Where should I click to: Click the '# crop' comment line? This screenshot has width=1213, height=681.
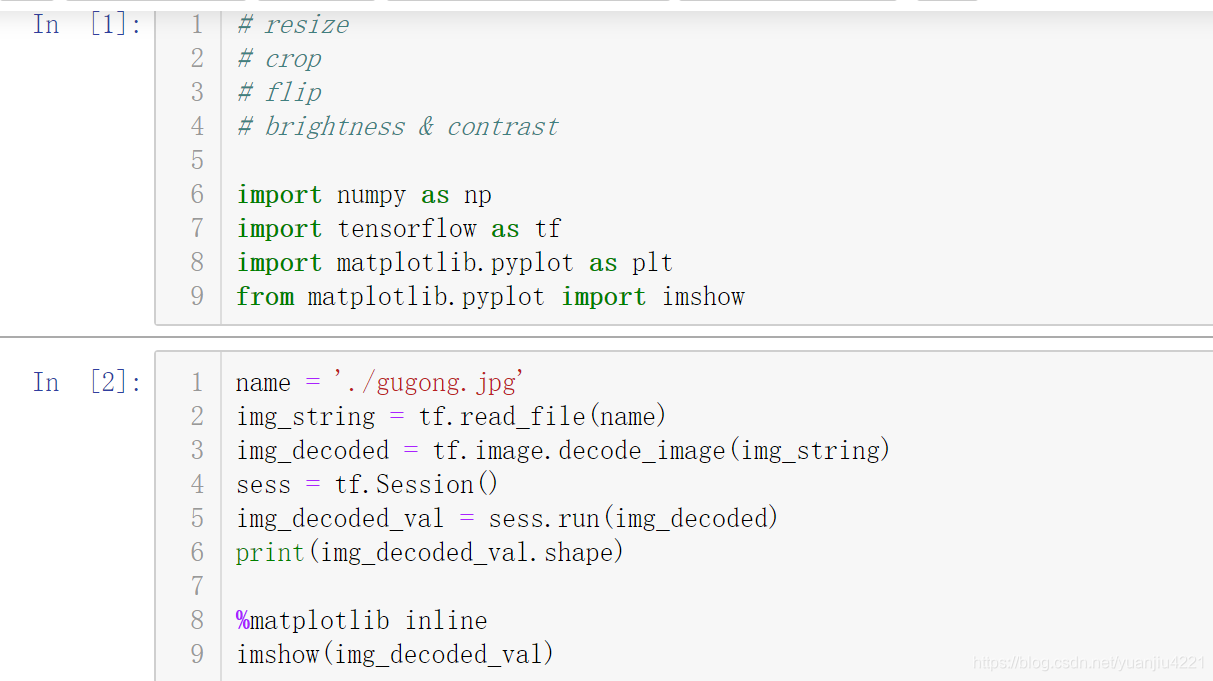(279, 59)
